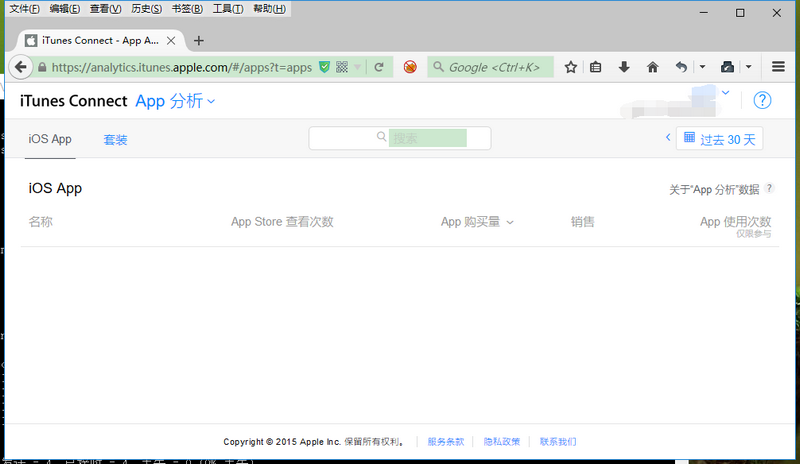Focus the Google search field
The height and width of the screenshot is (464, 800).
[490, 67]
